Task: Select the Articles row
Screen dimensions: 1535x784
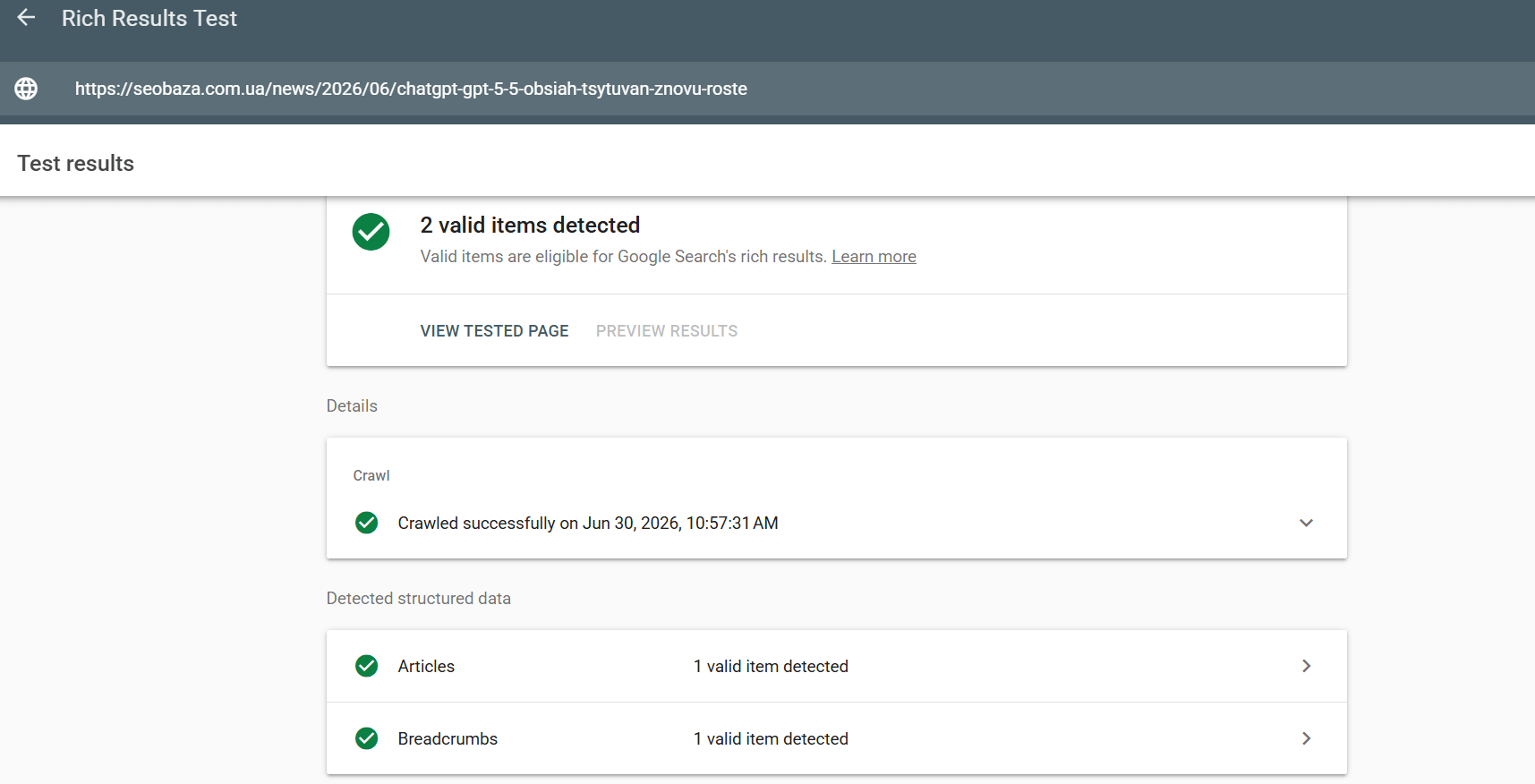Action: point(836,666)
